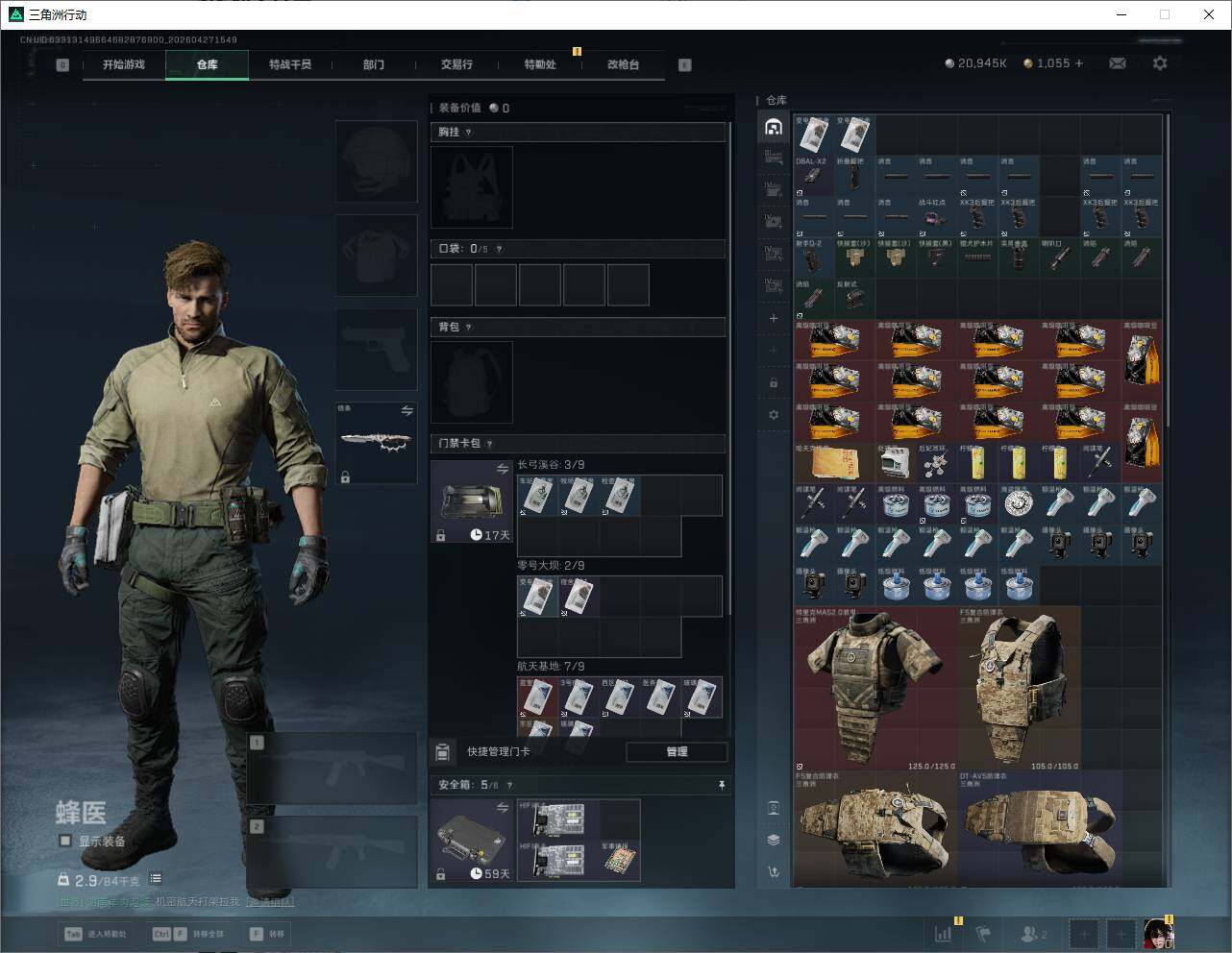Click the Q key tab-switch icon
Image resolution: width=1232 pixels, height=953 pixels.
click(62, 65)
